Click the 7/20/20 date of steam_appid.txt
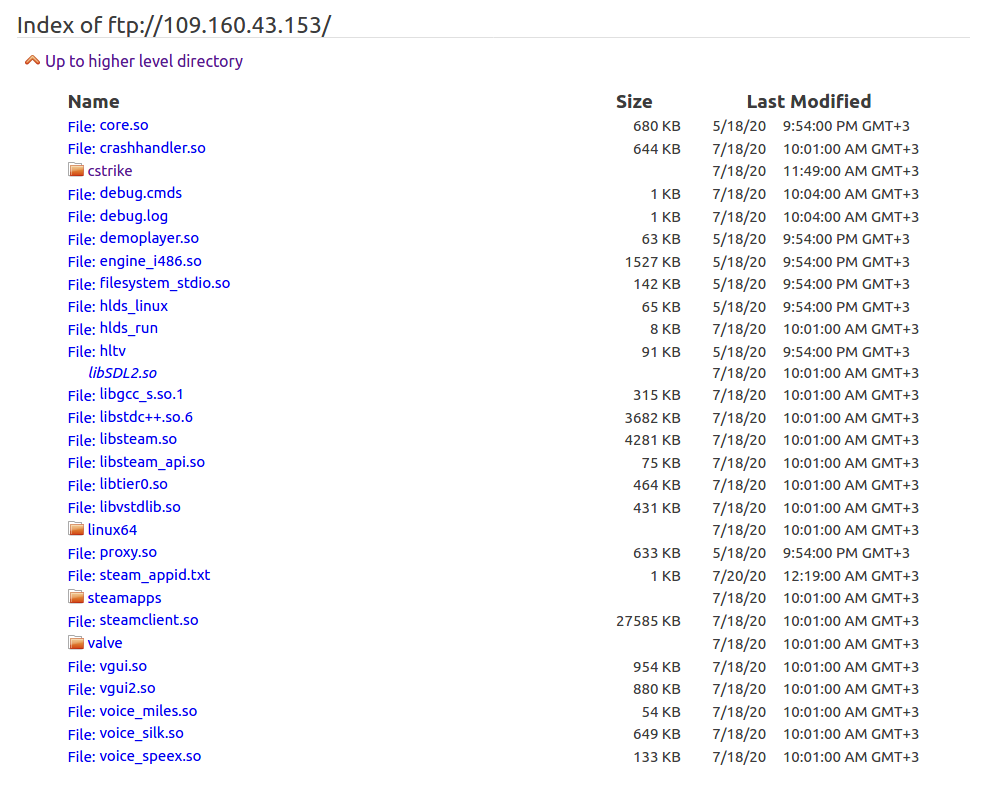 click(739, 576)
